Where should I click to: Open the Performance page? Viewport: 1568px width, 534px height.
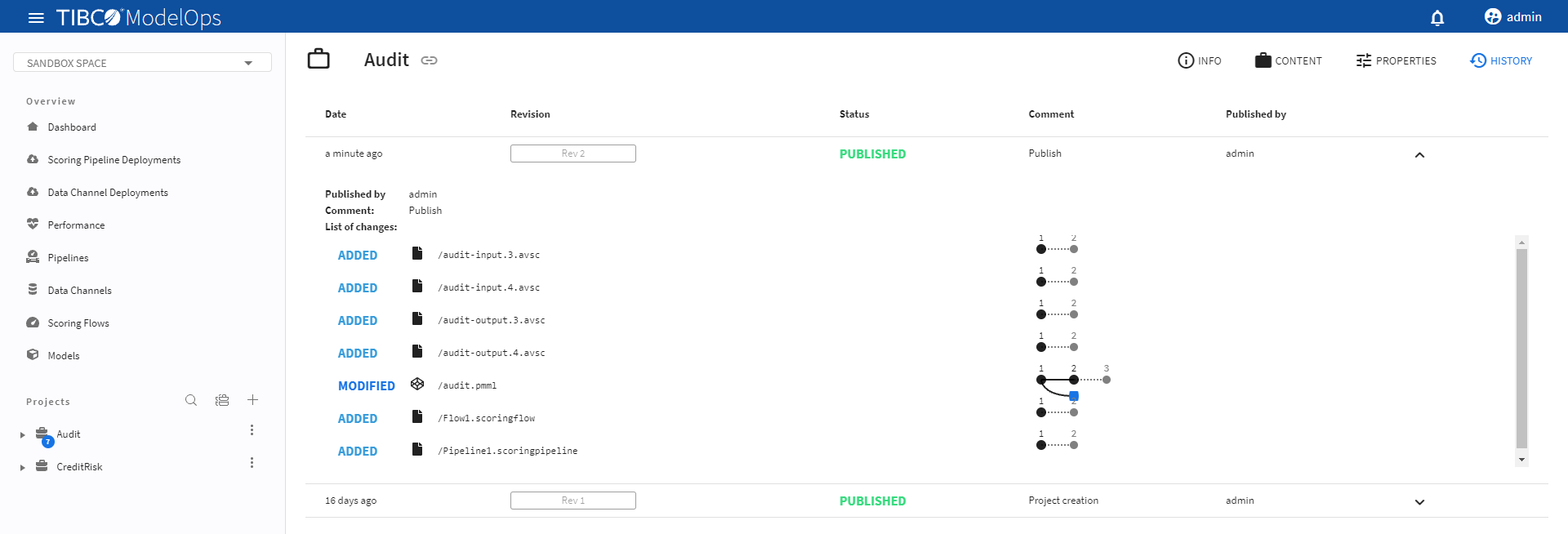[x=76, y=225]
